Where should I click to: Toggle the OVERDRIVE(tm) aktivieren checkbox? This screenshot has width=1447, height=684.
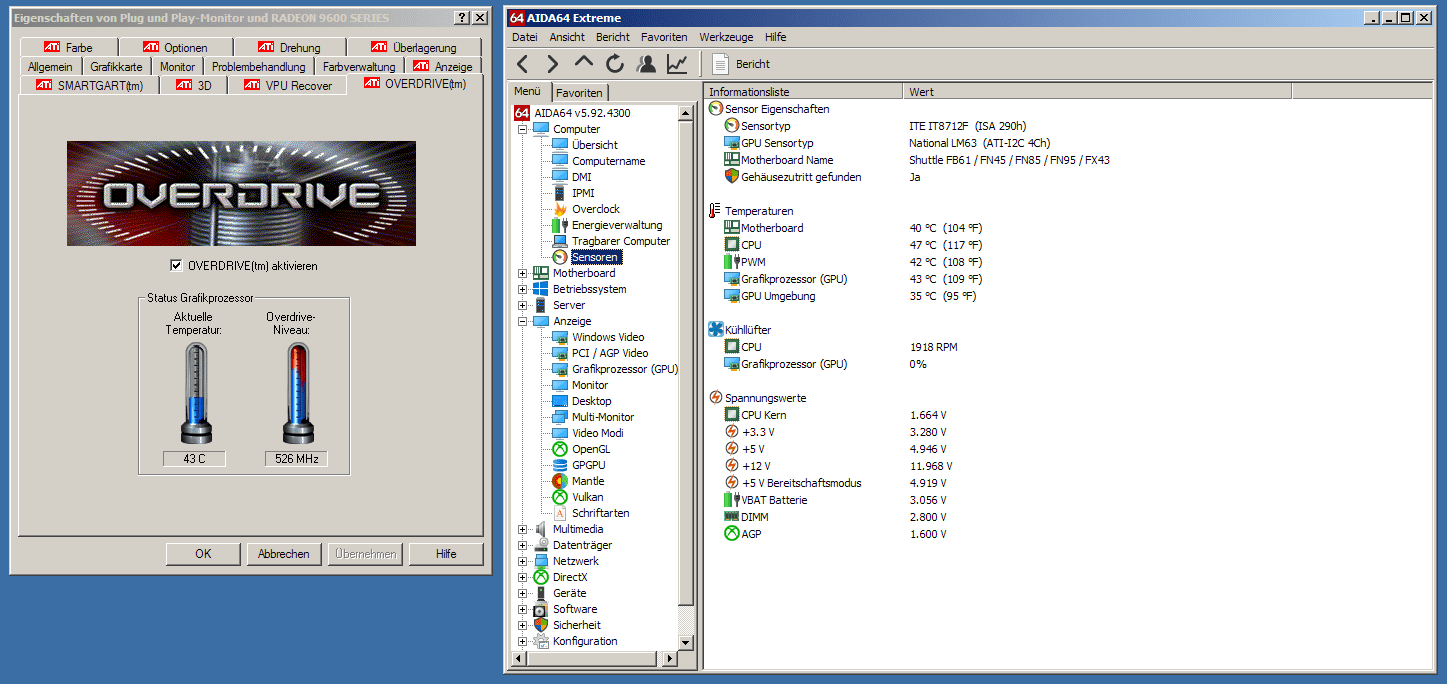(x=177, y=266)
